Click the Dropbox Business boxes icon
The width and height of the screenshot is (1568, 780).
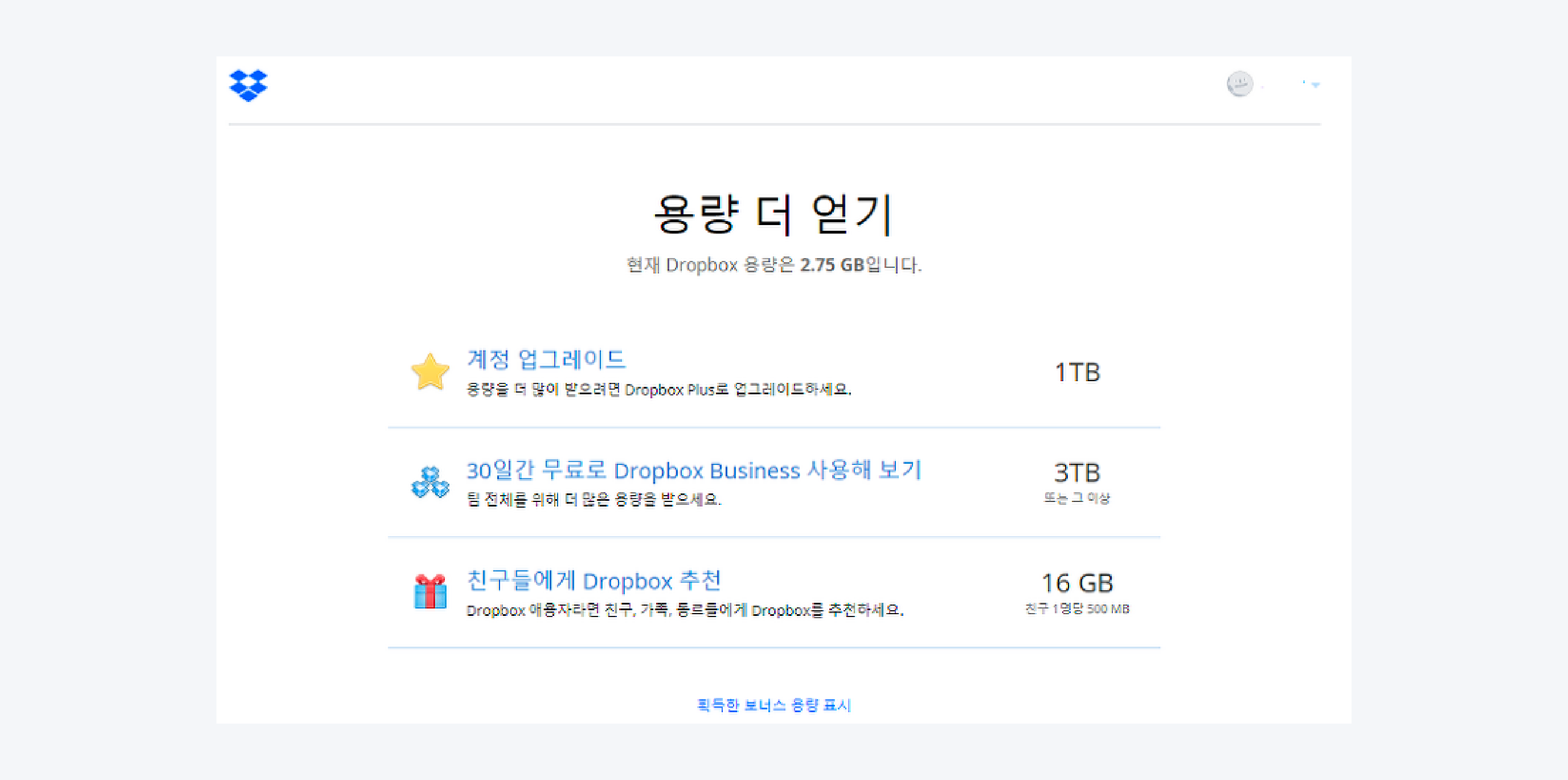tap(430, 482)
